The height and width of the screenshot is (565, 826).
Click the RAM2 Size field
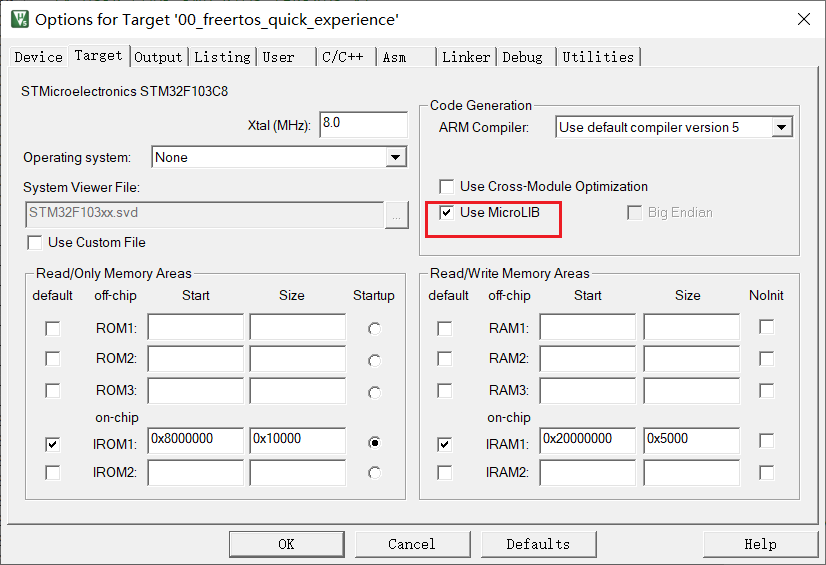691,359
